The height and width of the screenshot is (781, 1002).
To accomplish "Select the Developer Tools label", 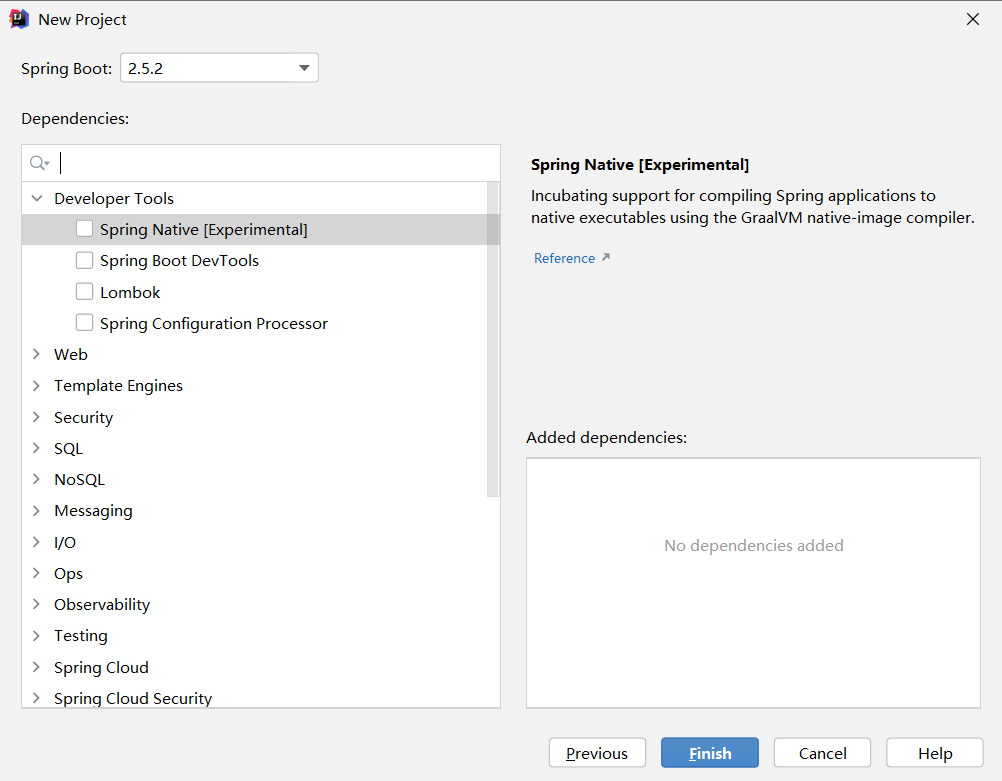I will click(x=114, y=199).
